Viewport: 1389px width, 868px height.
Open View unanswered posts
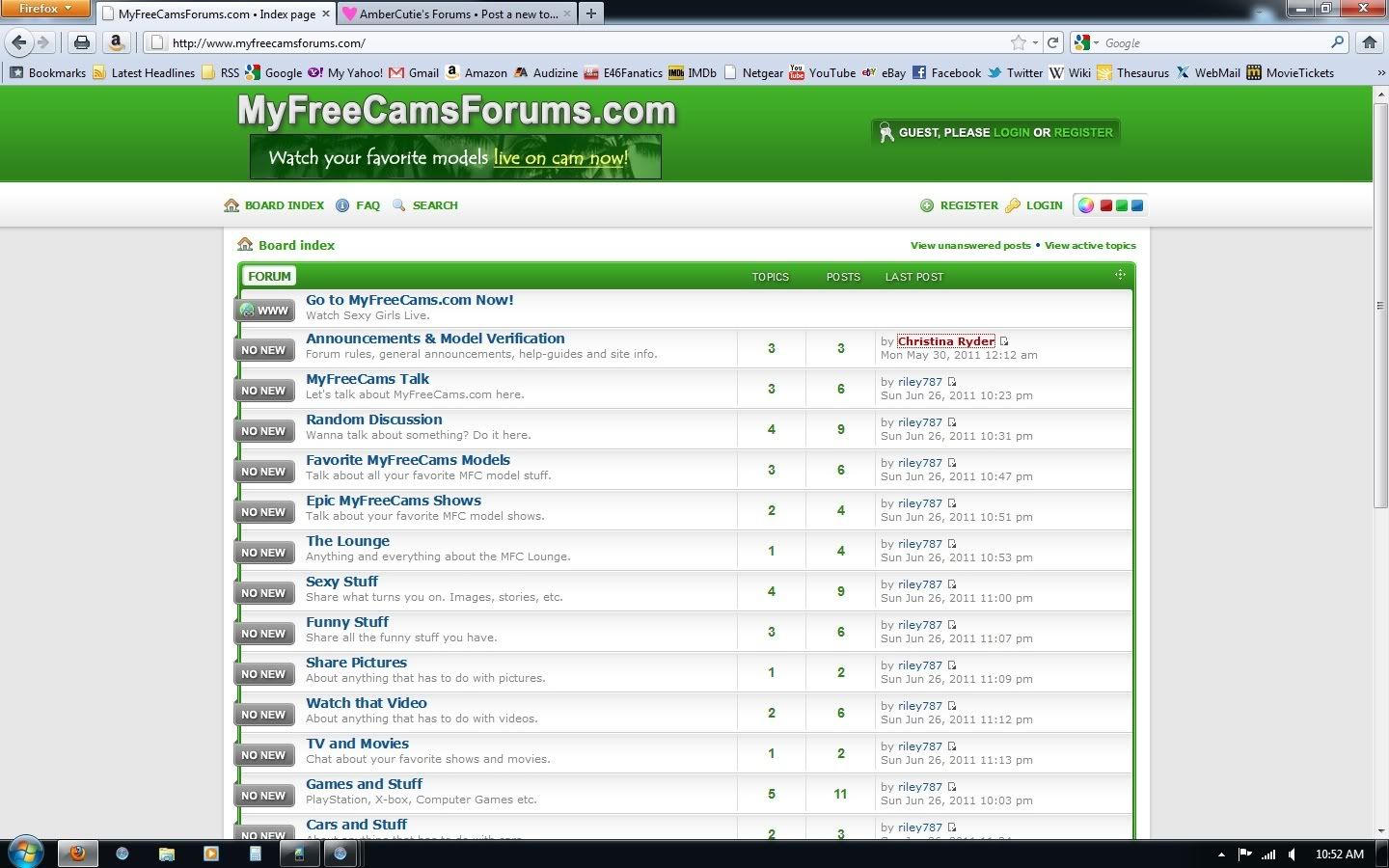(x=970, y=245)
